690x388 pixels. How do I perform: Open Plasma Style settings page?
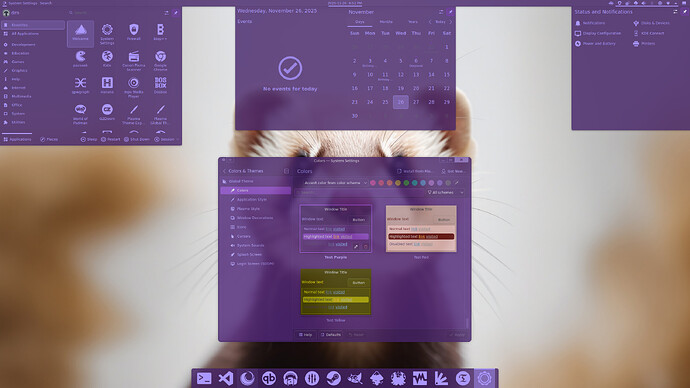tap(256, 209)
